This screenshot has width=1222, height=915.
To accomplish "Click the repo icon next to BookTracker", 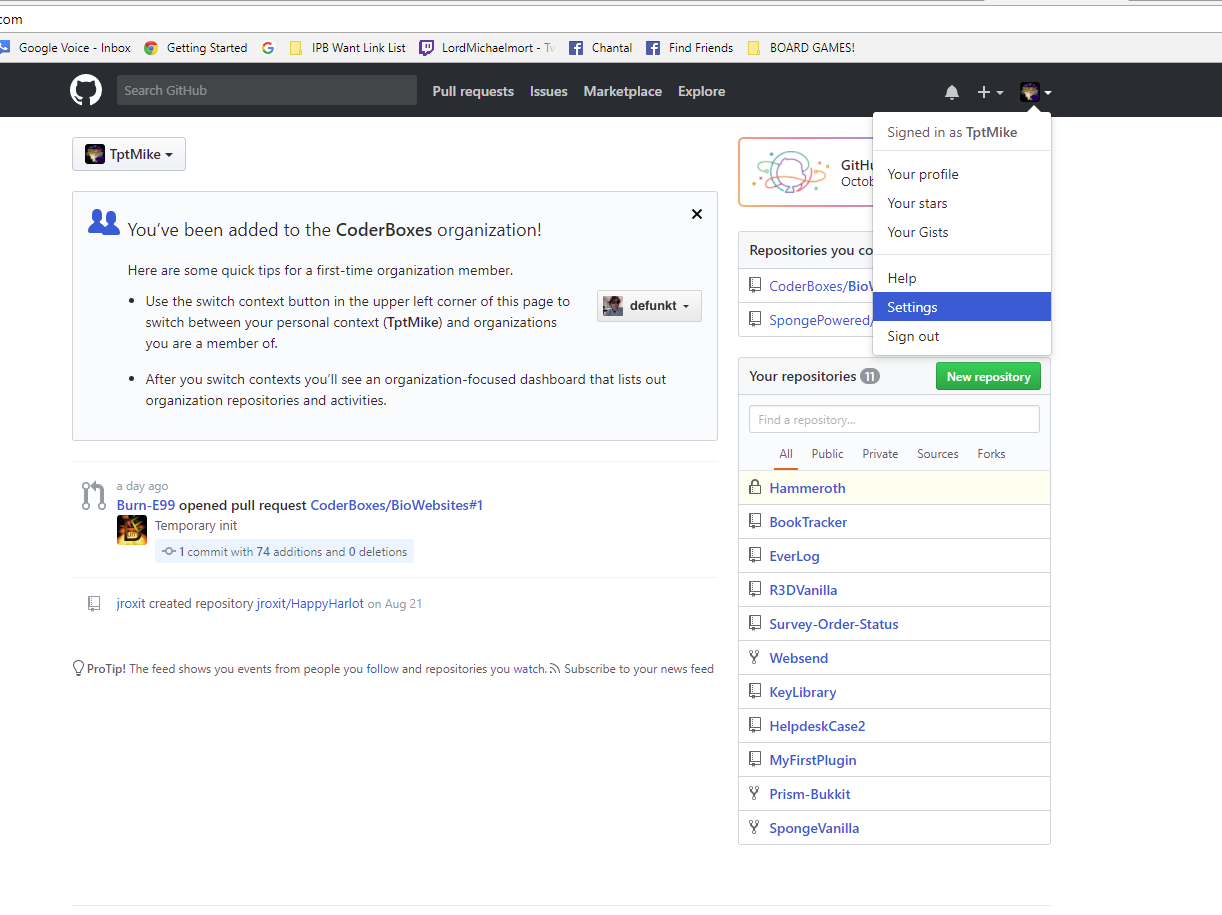I will click(x=755, y=522).
